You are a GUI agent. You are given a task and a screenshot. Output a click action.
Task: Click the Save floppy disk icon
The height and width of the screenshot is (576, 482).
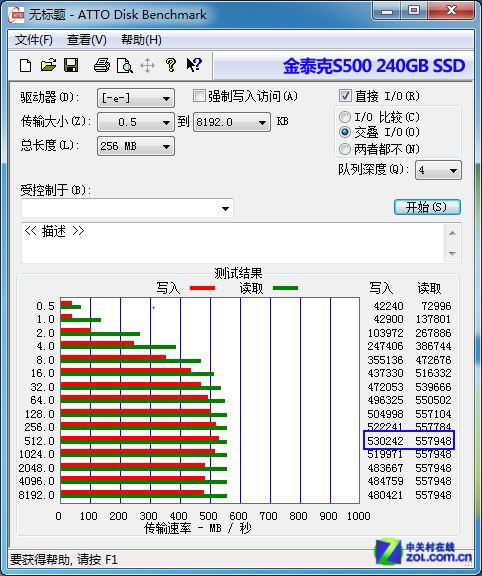(x=71, y=65)
